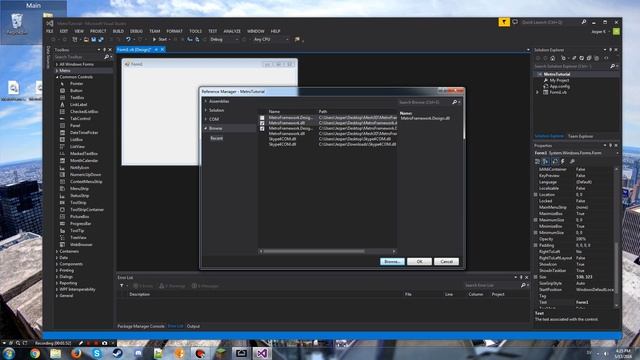Open the BUILD menu
640x360 pixels.
pos(118,31)
